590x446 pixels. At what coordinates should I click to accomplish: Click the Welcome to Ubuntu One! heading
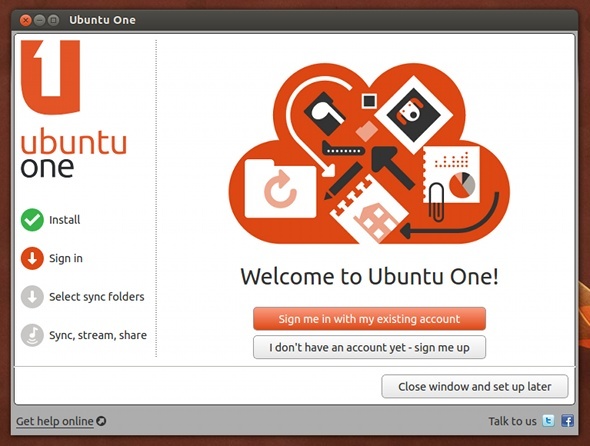[x=370, y=276]
